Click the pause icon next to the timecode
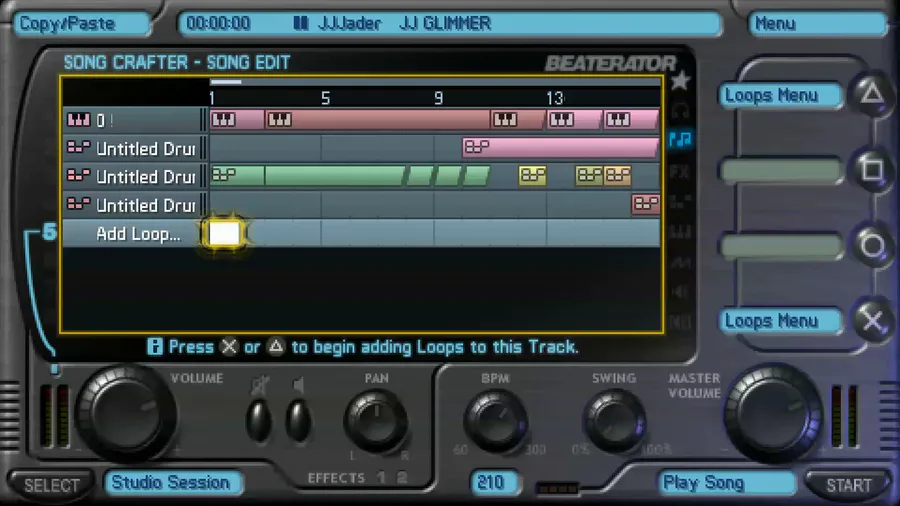900x506 pixels. [x=301, y=24]
